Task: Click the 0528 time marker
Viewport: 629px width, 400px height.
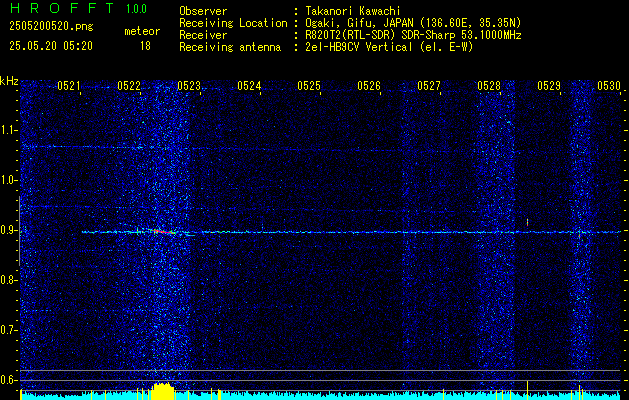Action: click(489, 86)
